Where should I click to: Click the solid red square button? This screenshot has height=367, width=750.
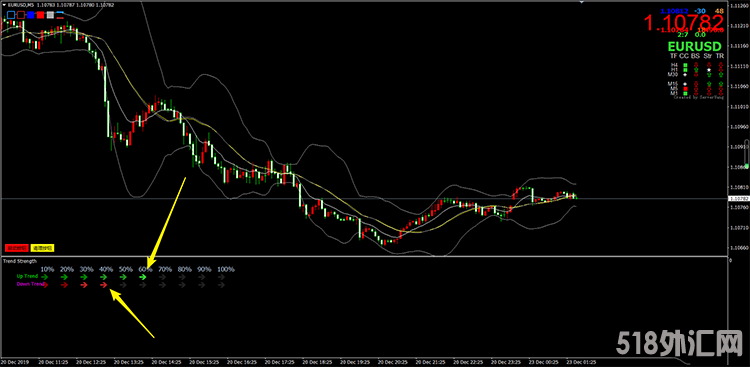coord(41,15)
